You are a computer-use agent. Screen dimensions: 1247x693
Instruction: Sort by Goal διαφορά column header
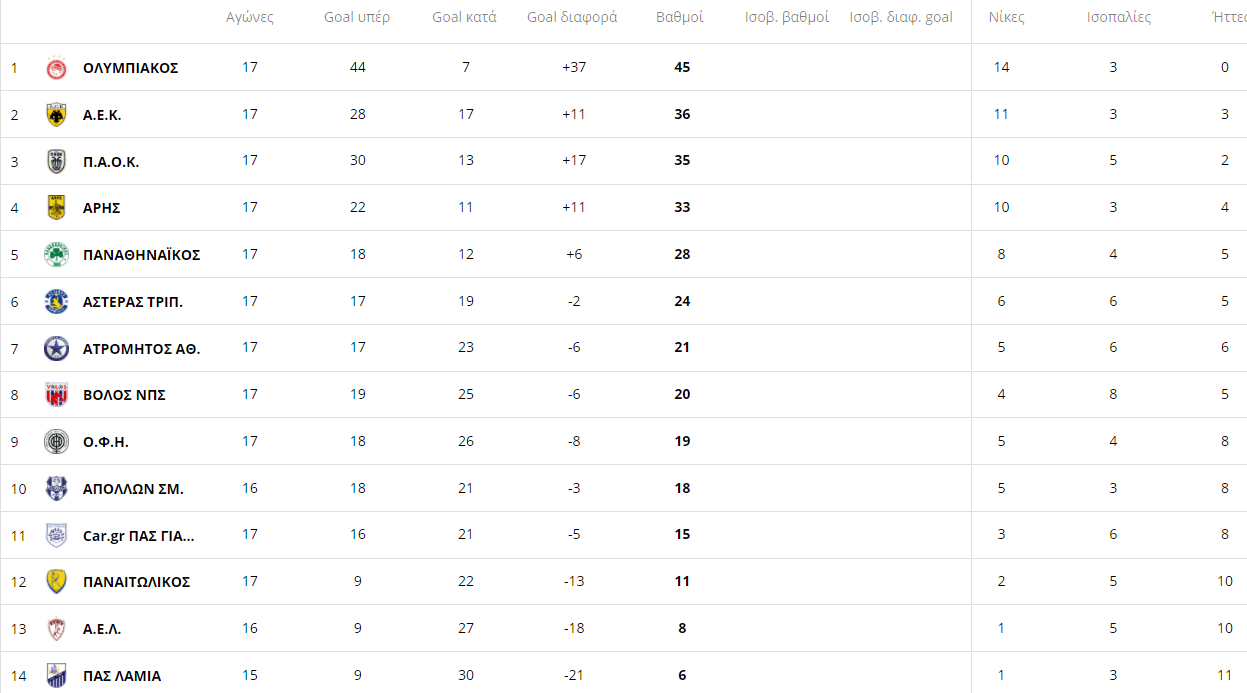click(x=572, y=18)
